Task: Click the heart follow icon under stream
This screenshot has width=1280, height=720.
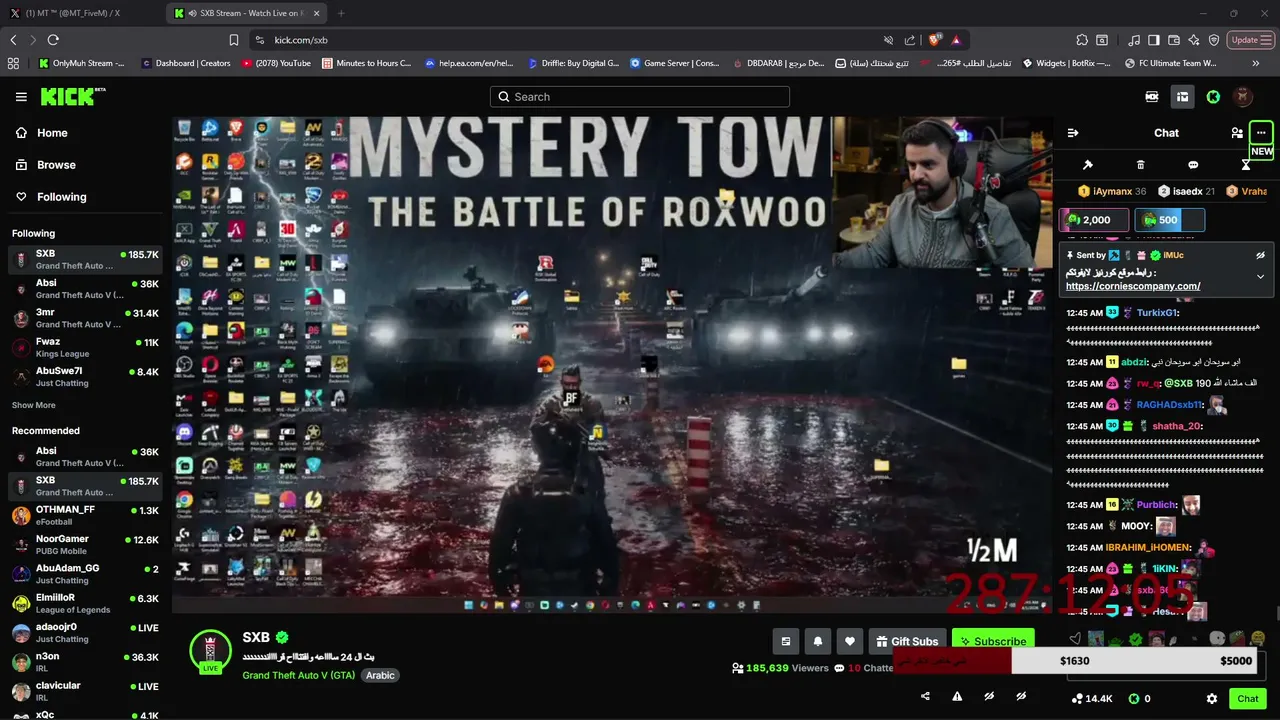Action: [849, 641]
